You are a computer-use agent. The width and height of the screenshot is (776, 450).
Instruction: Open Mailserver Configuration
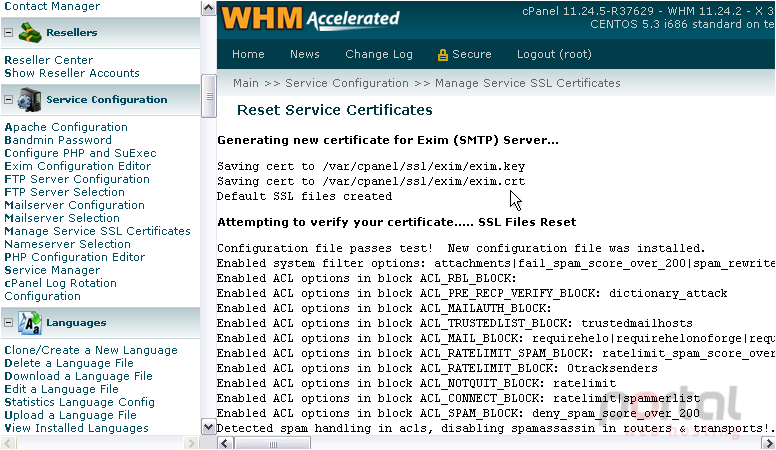[x=74, y=205]
